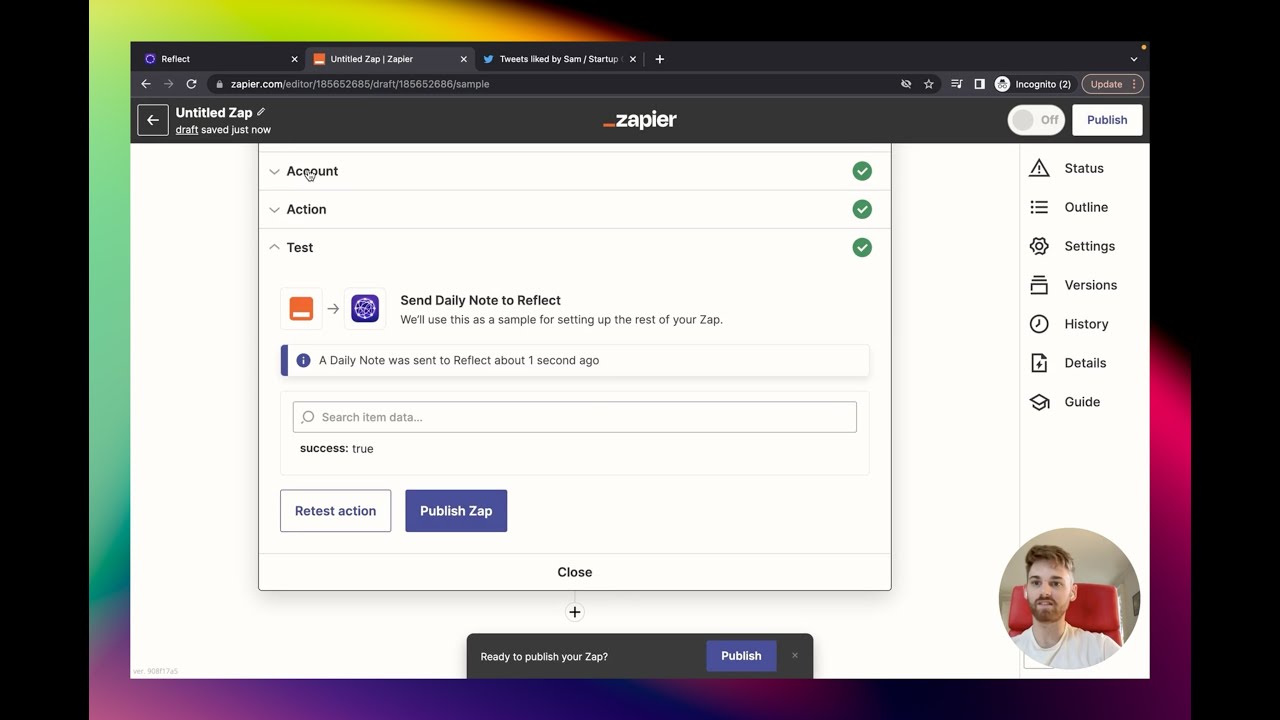1280x720 pixels.
Task: Click the Chrome Update button
Action: (1110, 84)
